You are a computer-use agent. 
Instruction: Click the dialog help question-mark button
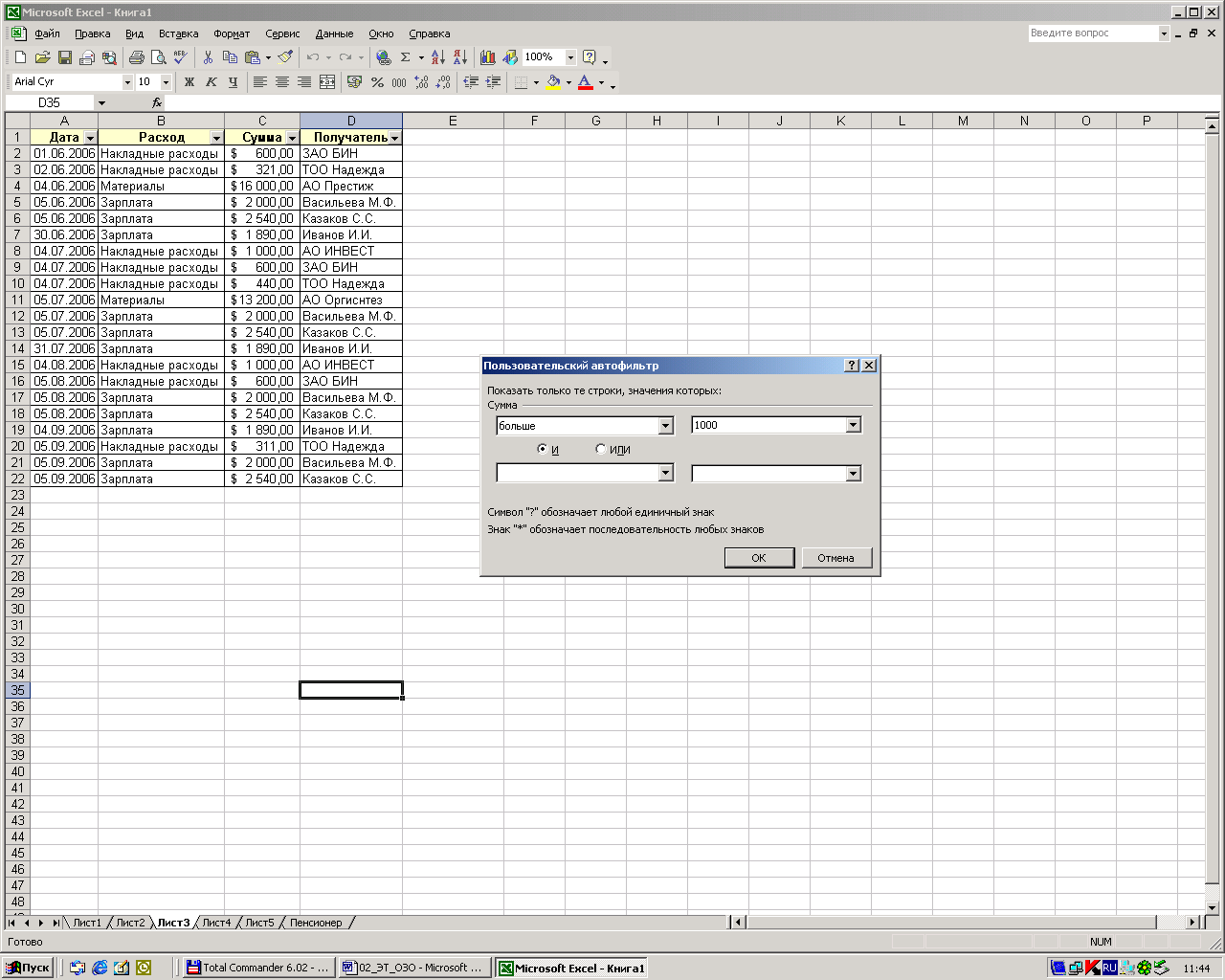(852, 366)
